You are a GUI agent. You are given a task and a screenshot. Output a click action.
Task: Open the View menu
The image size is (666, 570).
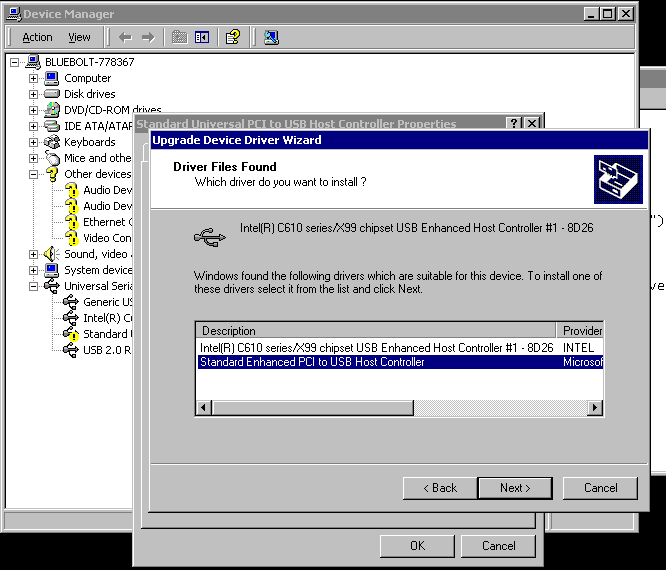[79, 37]
